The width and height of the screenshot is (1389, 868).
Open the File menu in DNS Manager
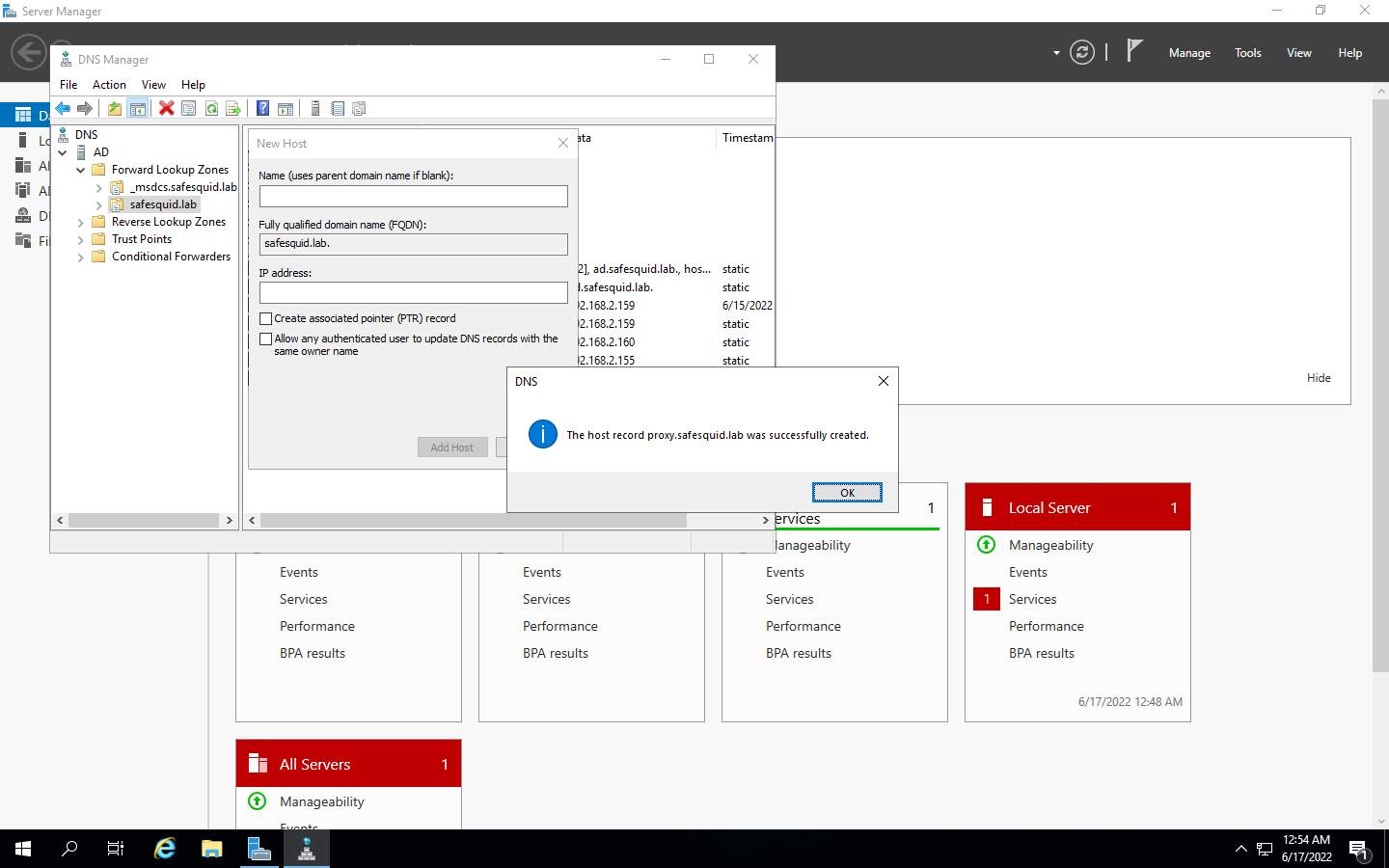point(68,85)
